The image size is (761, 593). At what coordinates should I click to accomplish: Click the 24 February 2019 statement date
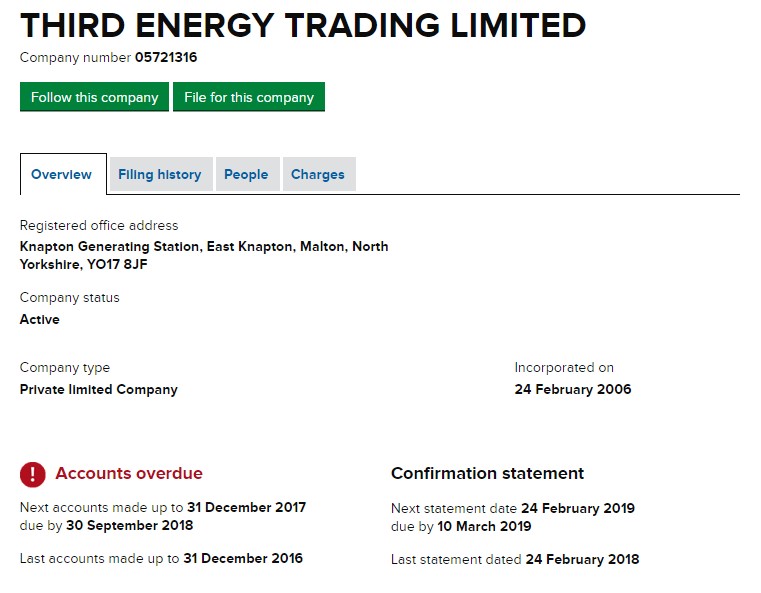[x=578, y=508]
